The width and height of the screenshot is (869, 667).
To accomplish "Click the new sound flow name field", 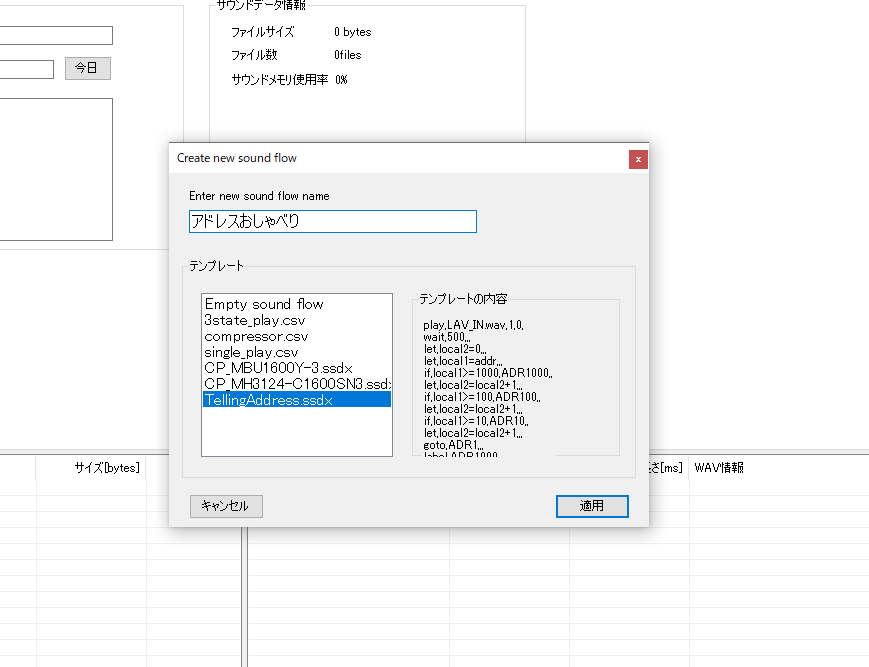I will coord(332,222).
